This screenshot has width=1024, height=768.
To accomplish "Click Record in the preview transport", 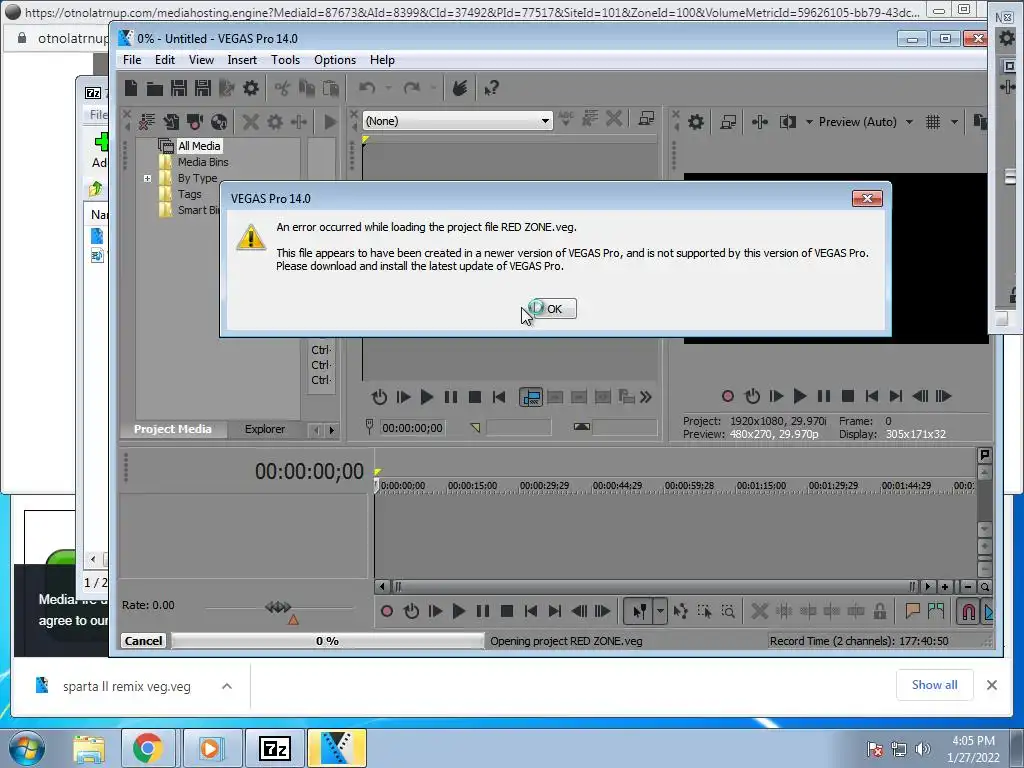I will 728,396.
